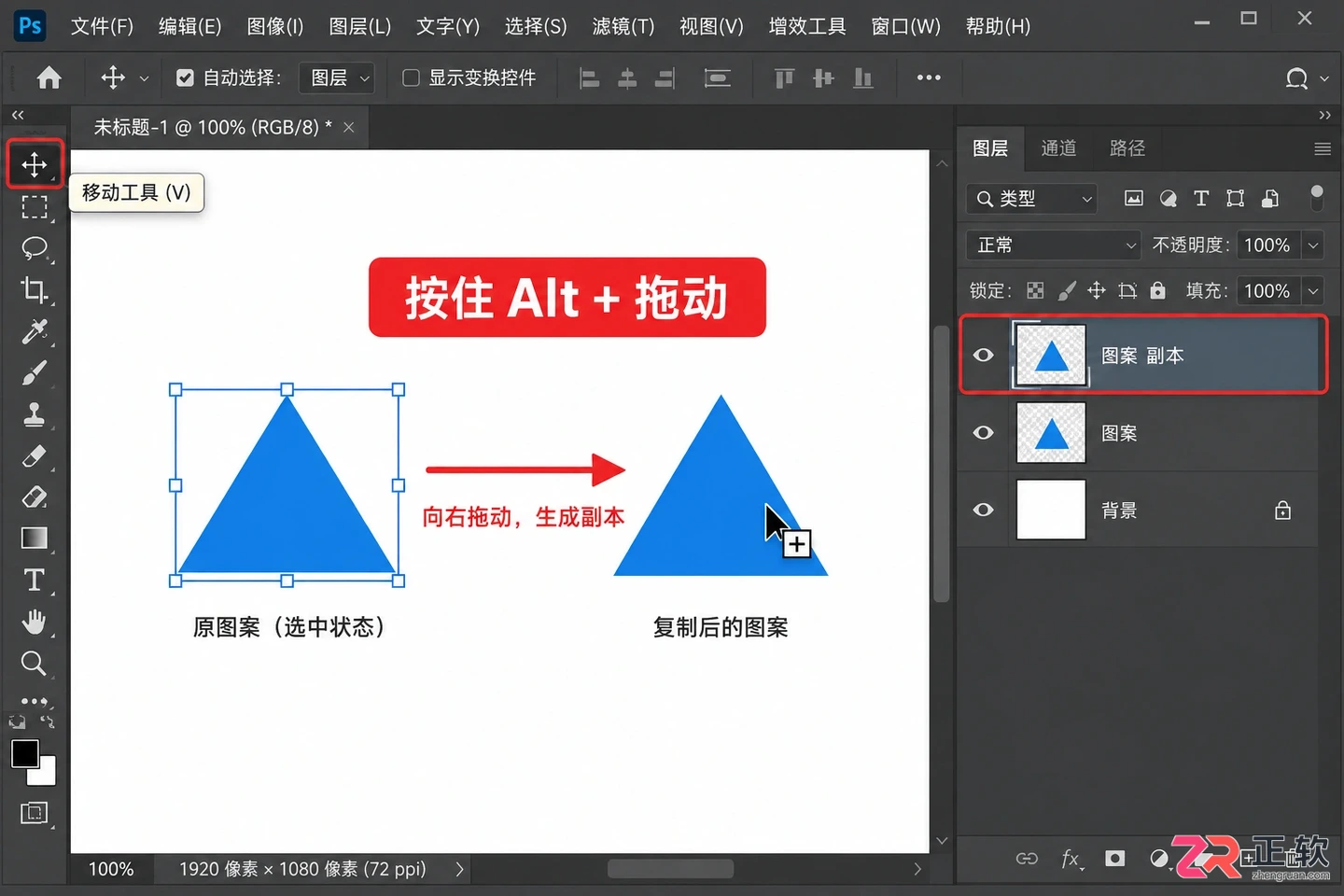Switch to the 通道 tab
Viewport: 1344px width, 896px height.
point(1058,148)
